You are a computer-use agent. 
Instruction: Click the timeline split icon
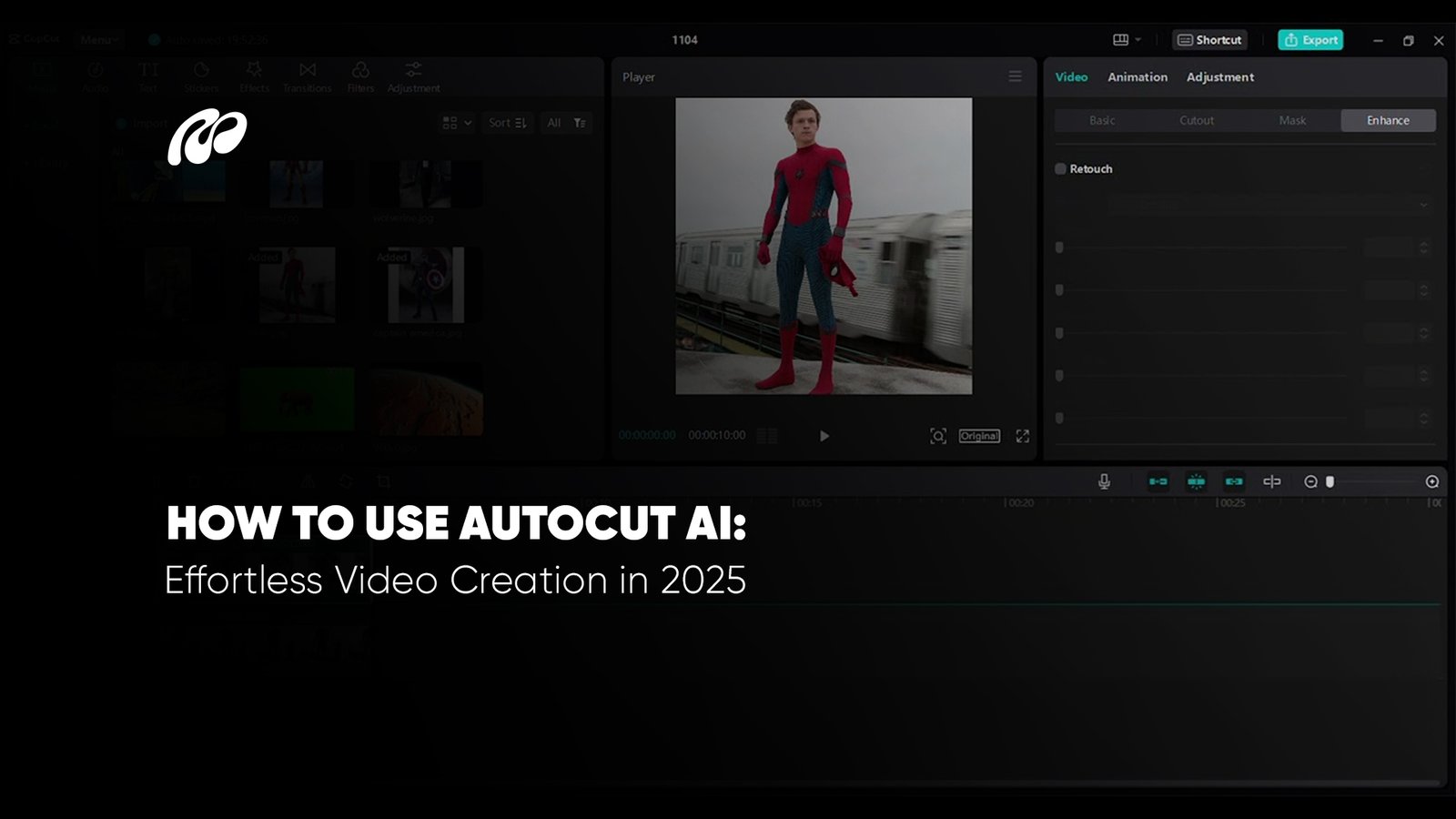tap(1271, 481)
